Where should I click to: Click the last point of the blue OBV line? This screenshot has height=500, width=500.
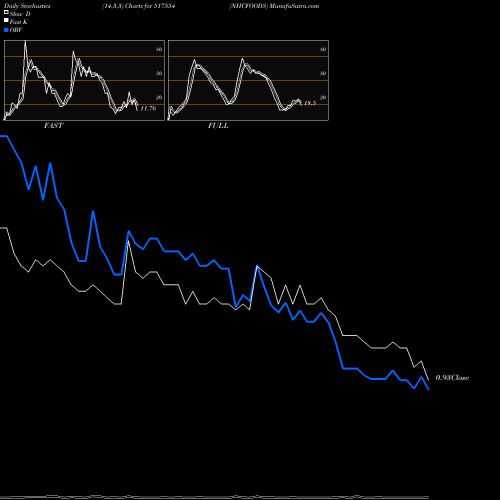[x=429, y=389]
